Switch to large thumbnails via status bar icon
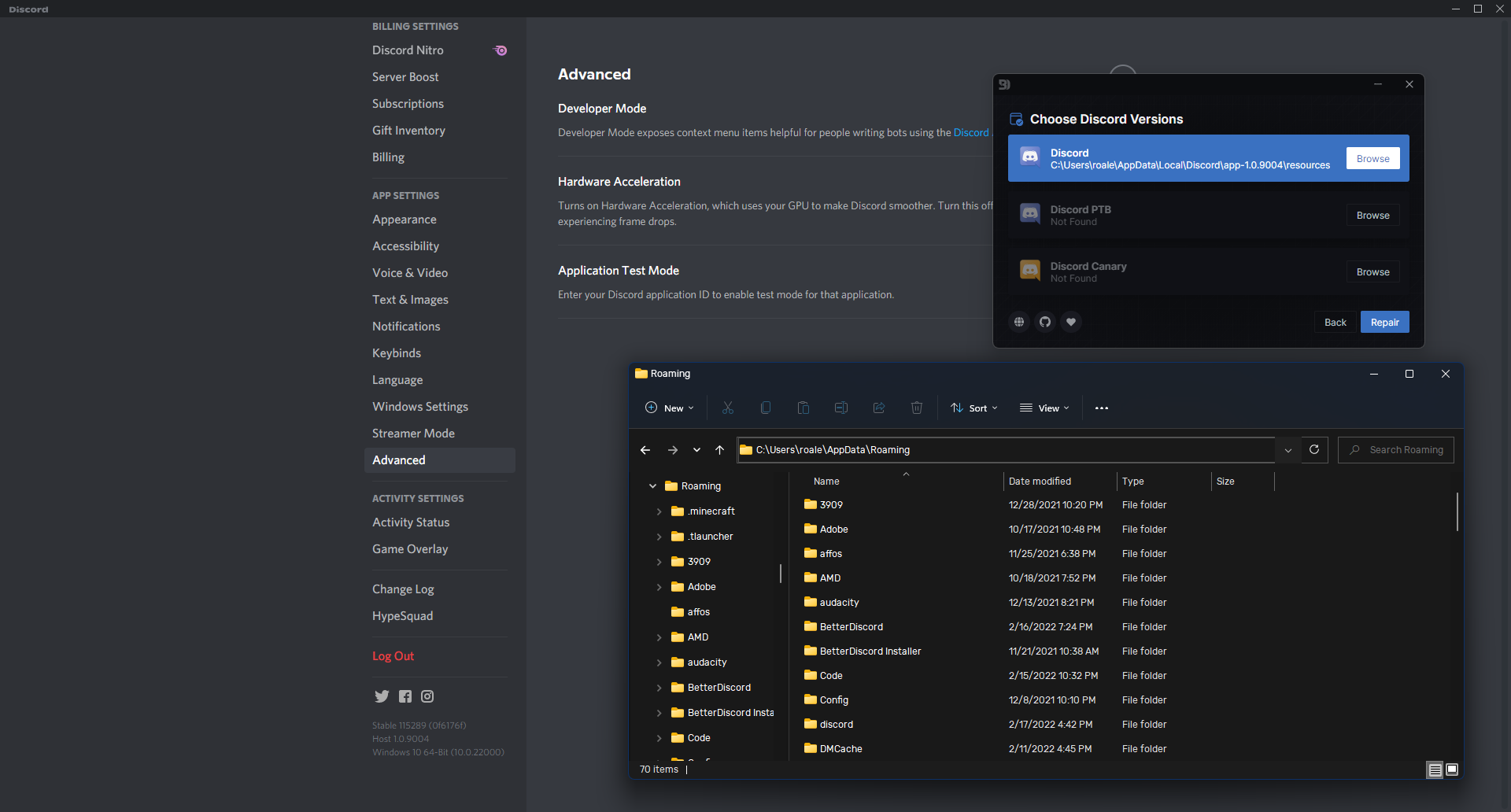 pyautogui.click(x=1451, y=770)
